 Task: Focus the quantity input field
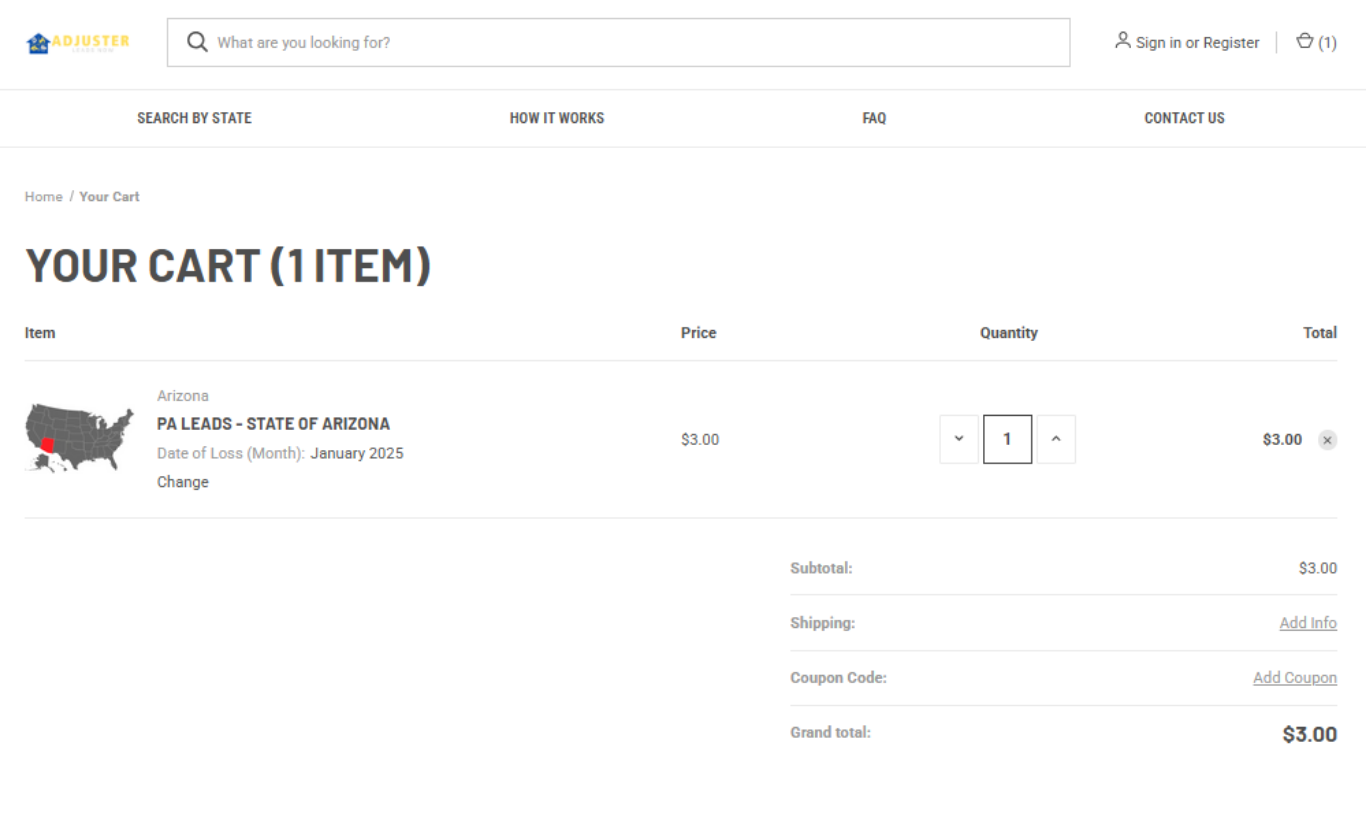(1007, 439)
